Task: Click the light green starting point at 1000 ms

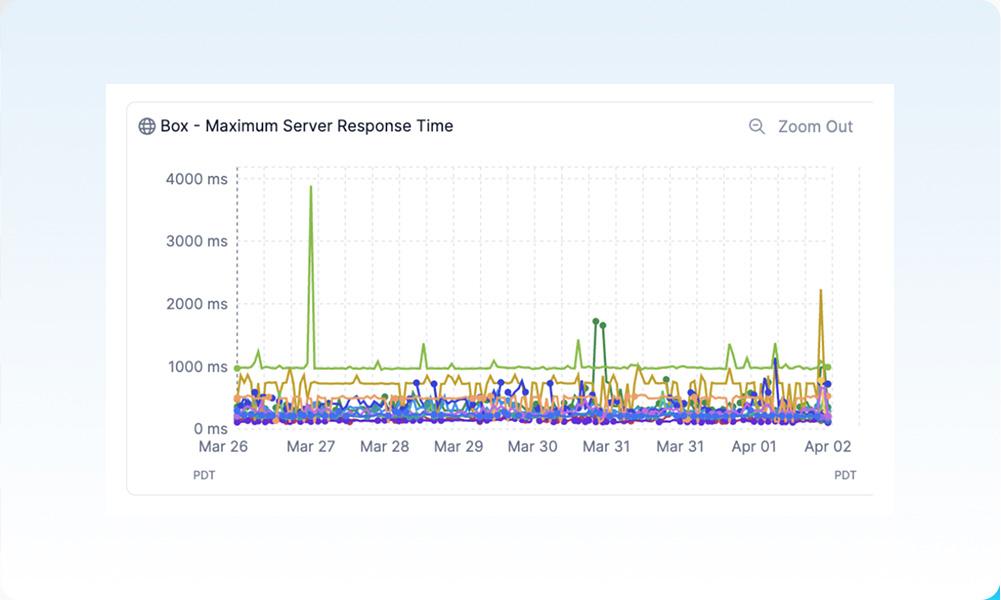Action: point(237,368)
